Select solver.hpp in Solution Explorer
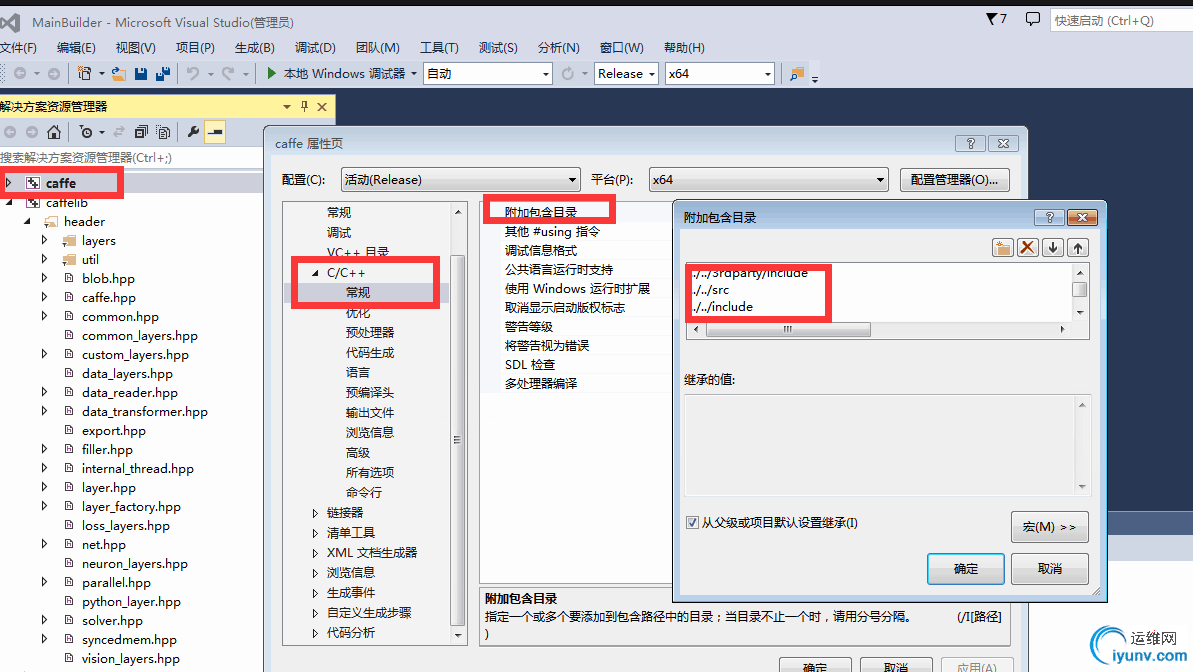The width and height of the screenshot is (1193, 672). 112,621
